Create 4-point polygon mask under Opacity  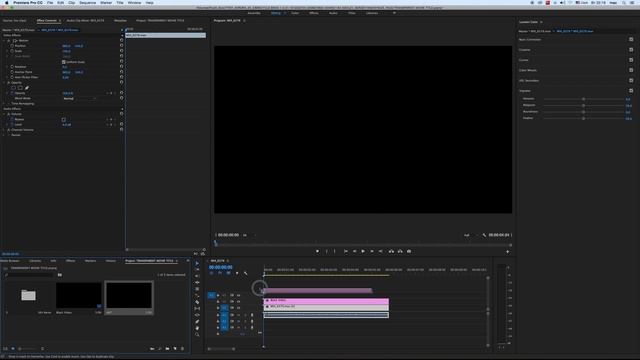point(20,88)
